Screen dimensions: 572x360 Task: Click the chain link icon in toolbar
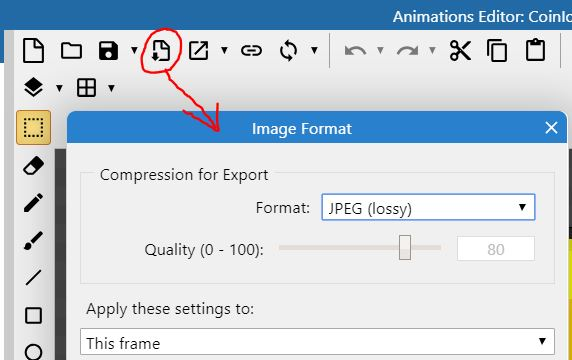click(251, 50)
